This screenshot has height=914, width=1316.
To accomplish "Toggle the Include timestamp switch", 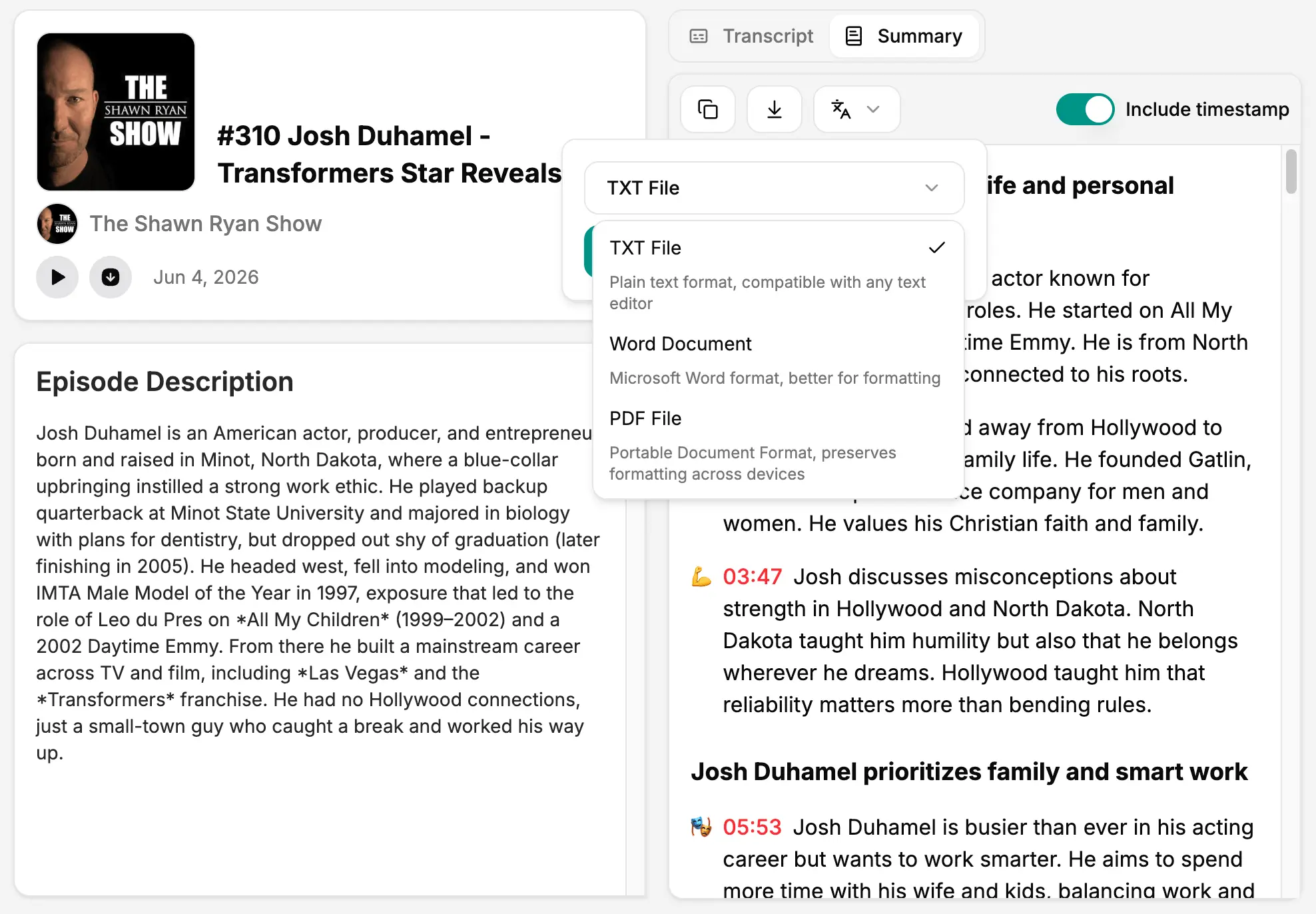I will [1085, 109].
